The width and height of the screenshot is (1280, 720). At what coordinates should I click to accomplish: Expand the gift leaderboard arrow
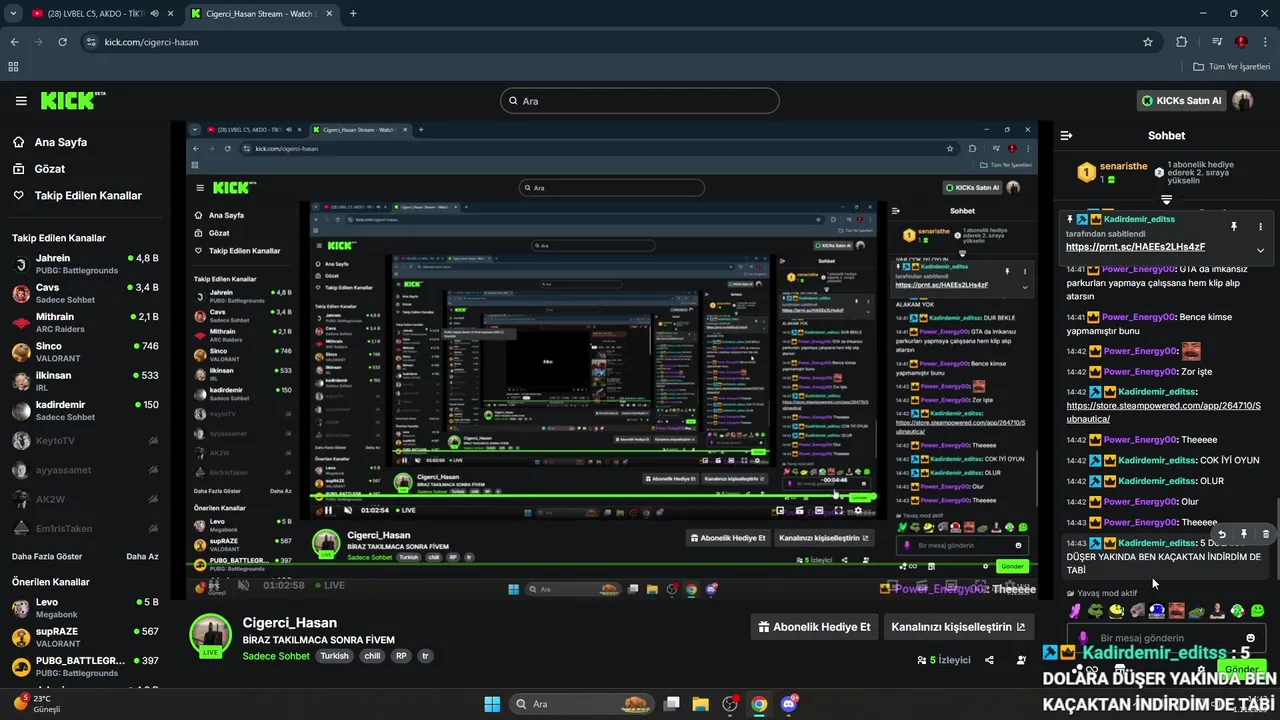1166,200
